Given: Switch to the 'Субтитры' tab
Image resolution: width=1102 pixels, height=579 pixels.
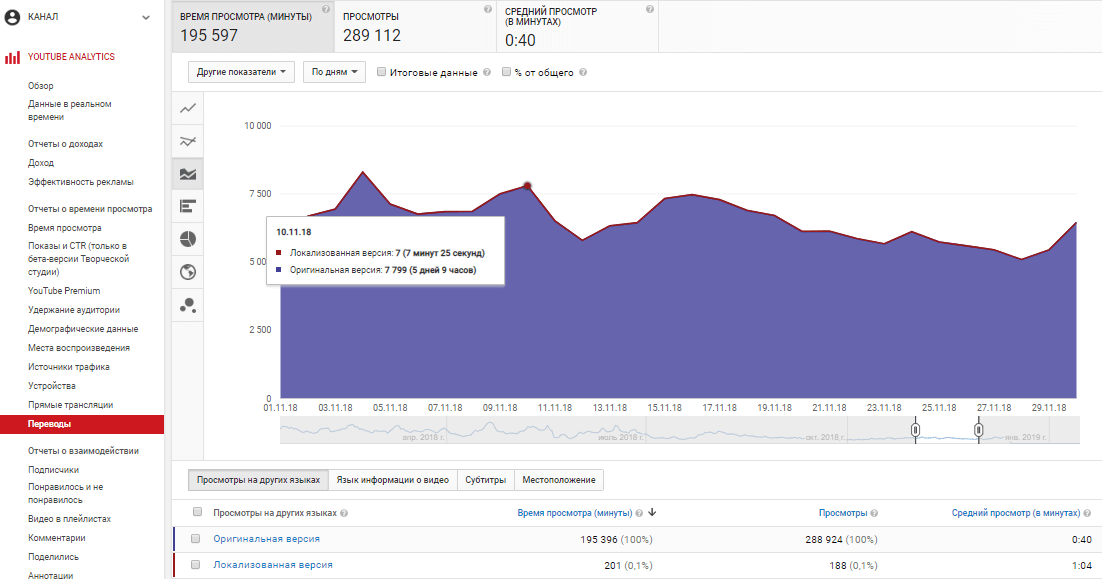Looking at the screenshot, I should click(x=485, y=480).
